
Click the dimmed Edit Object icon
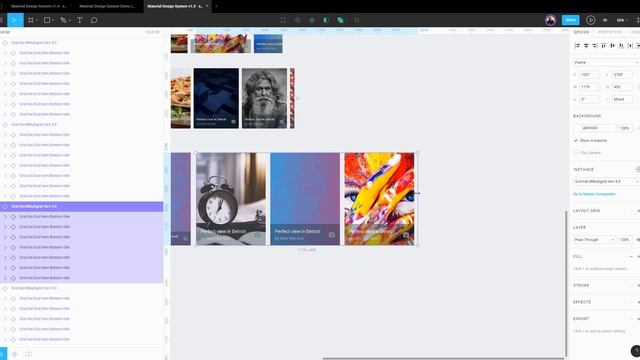click(x=283, y=20)
